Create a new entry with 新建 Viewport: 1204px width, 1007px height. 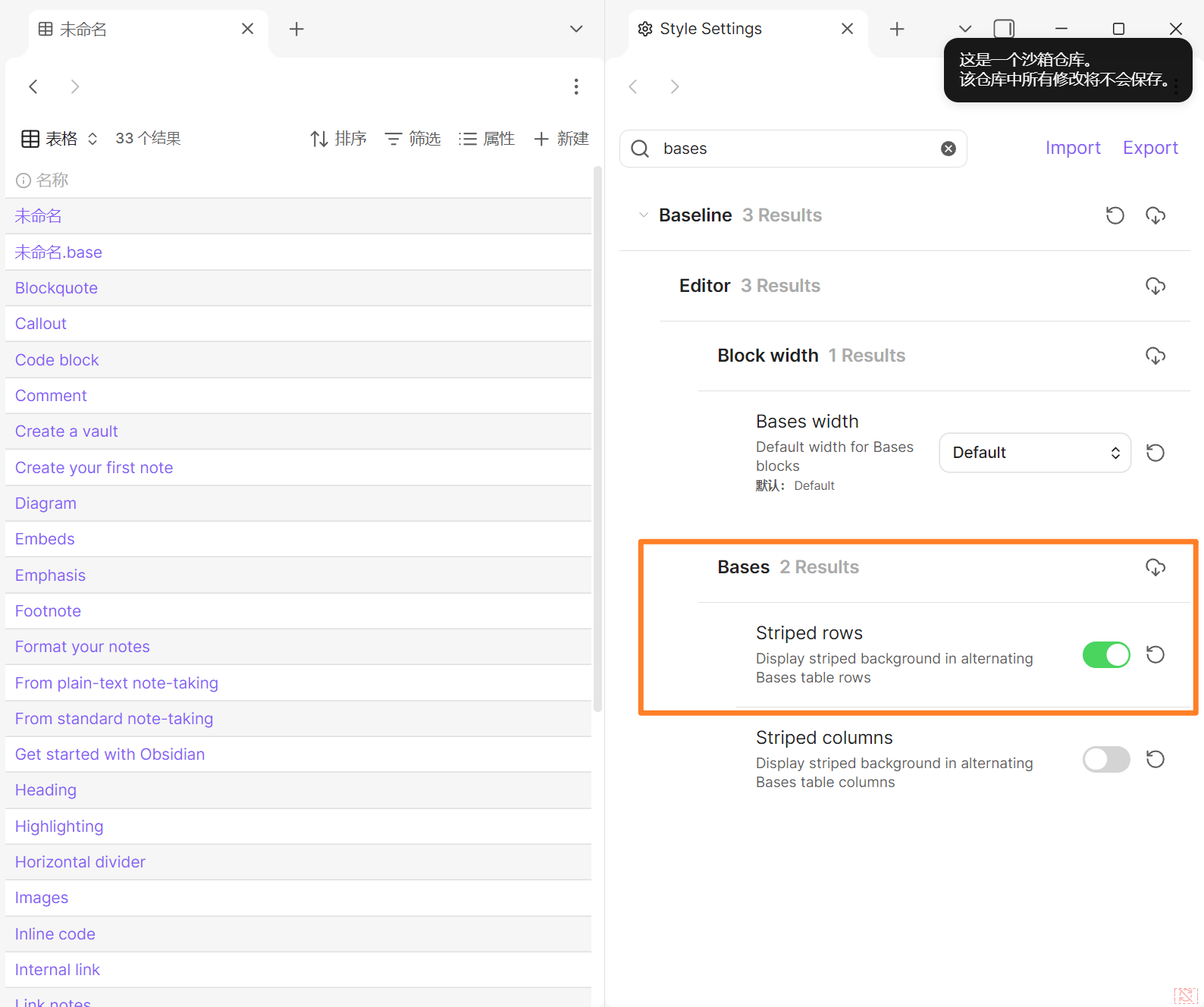(561, 139)
